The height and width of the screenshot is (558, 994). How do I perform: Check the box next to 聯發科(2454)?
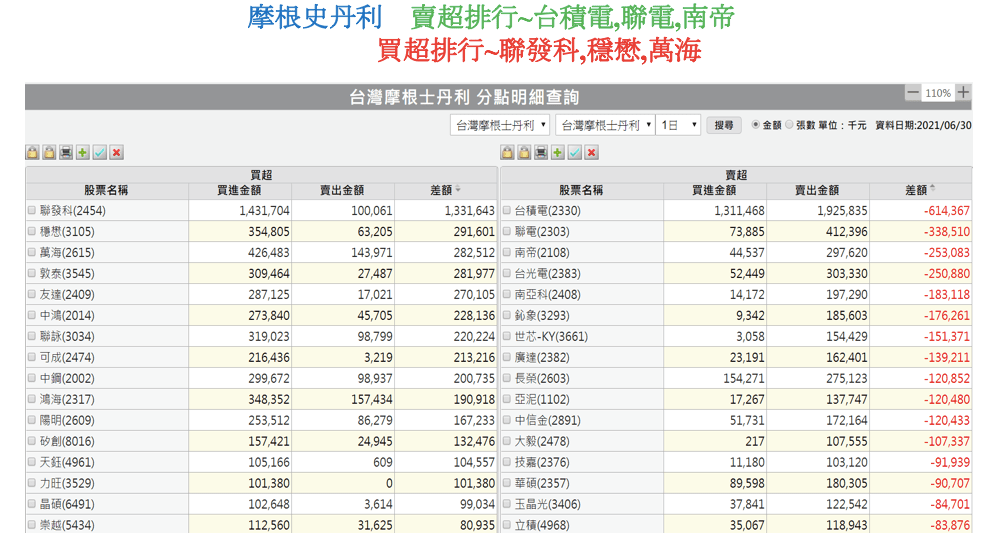tap(32, 211)
